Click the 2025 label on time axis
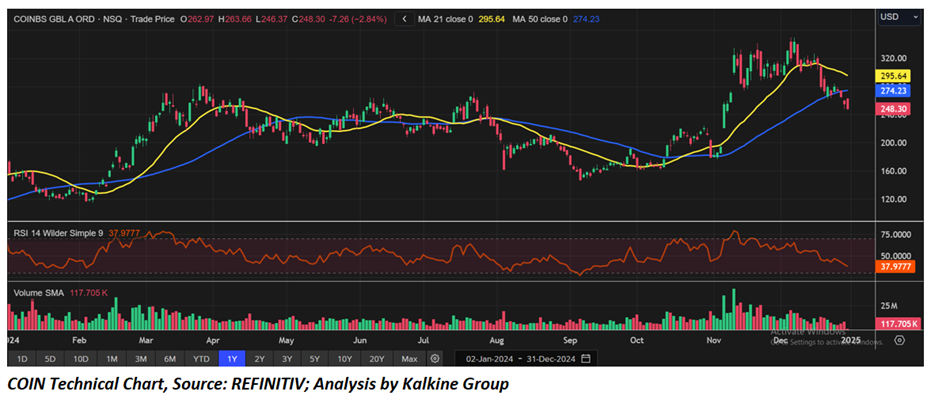931x403 pixels. tap(851, 341)
